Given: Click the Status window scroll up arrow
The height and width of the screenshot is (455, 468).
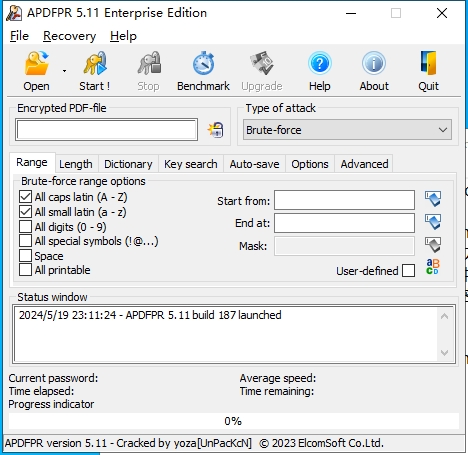Looking at the screenshot, I should [x=444, y=316].
